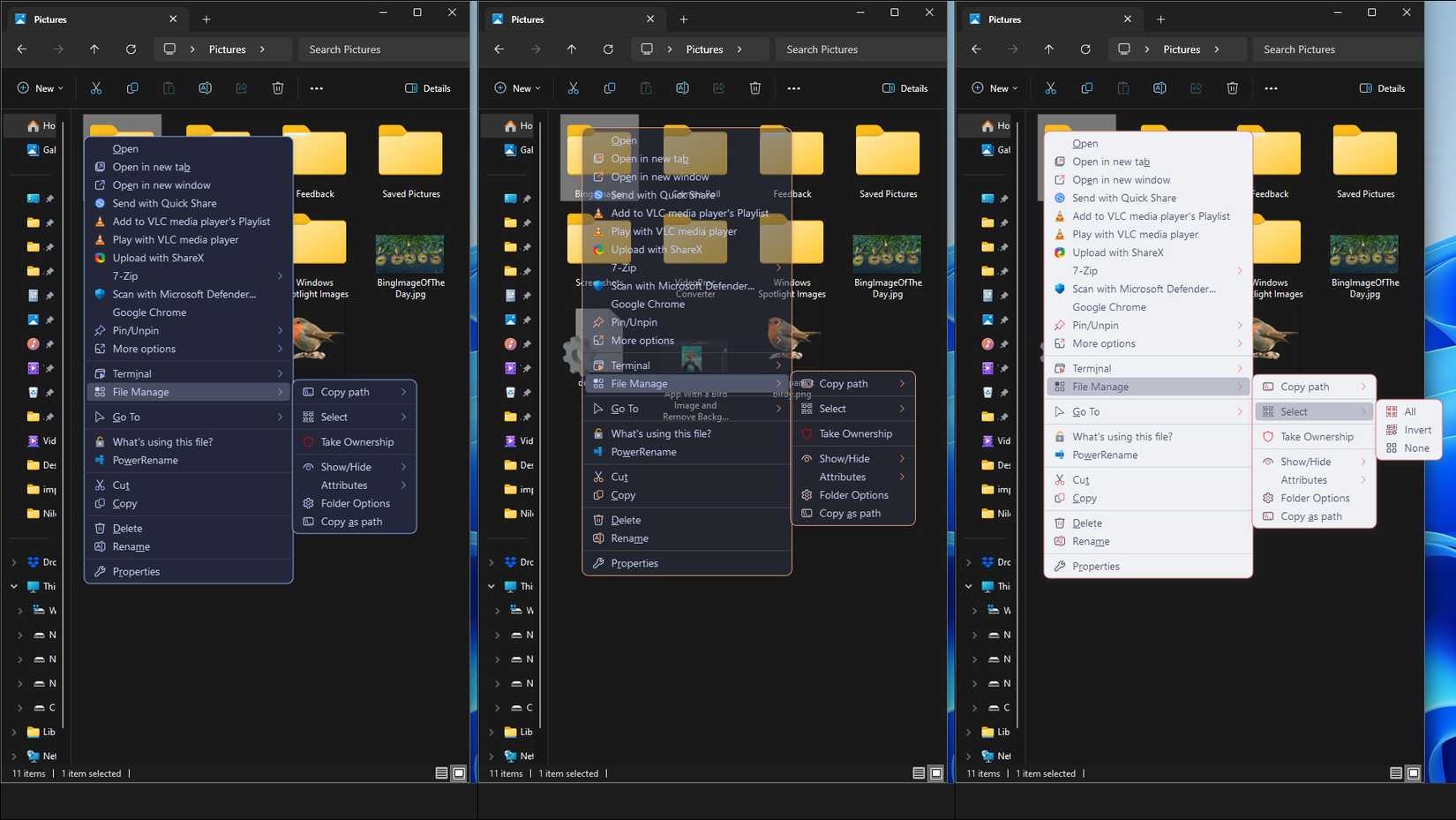The height and width of the screenshot is (820, 1456).
Task: Select Take Ownership from the context menu
Action: (x=354, y=441)
